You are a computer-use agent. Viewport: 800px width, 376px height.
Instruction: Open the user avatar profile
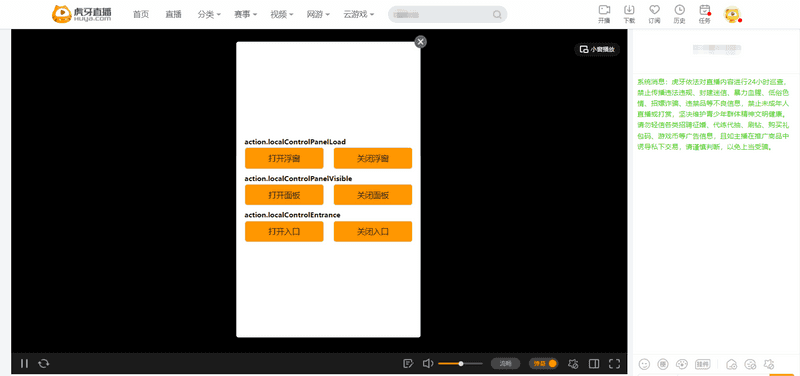point(732,14)
